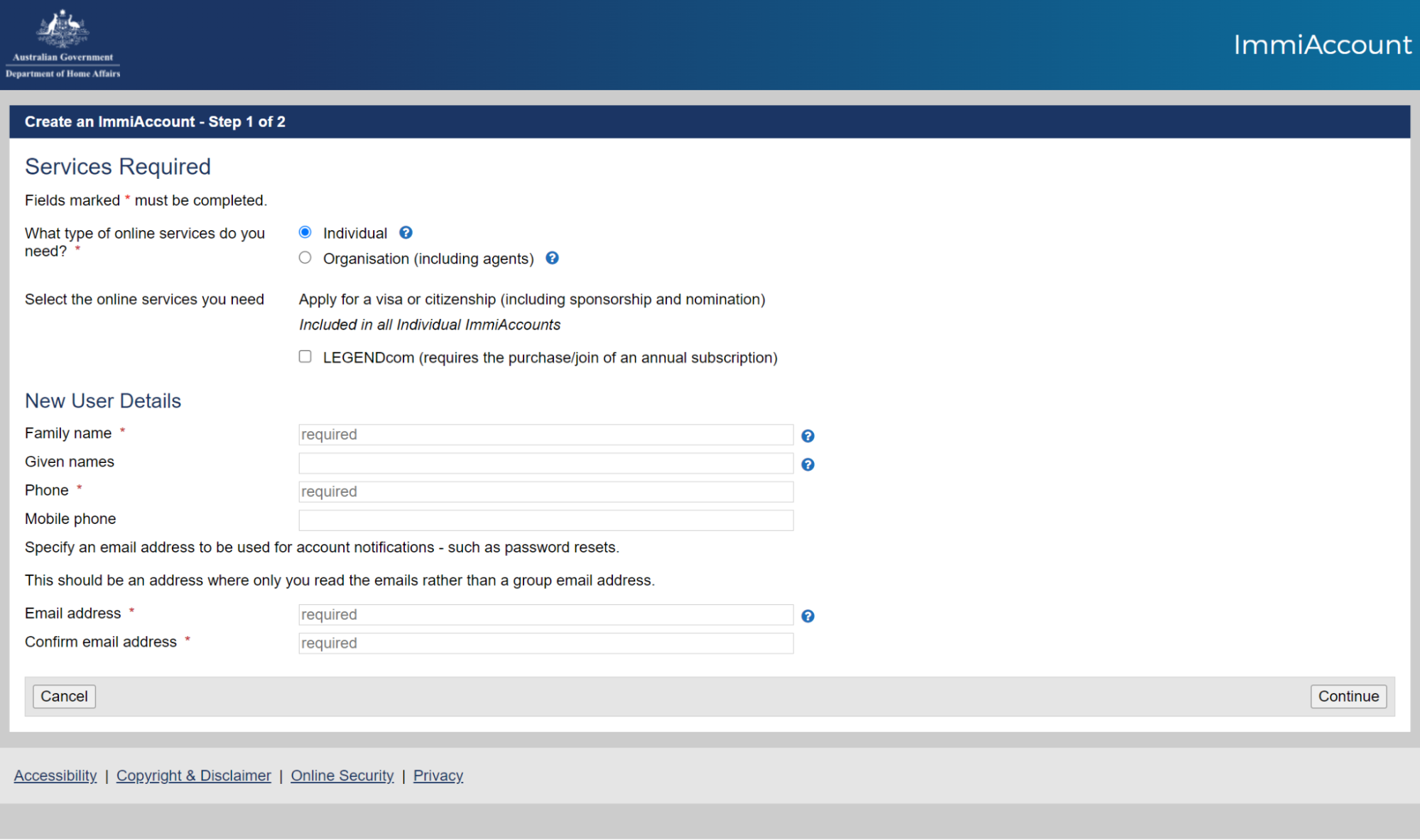This screenshot has height=840, width=1420.
Task: Click help icon beside Organisation option
Action: point(552,258)
